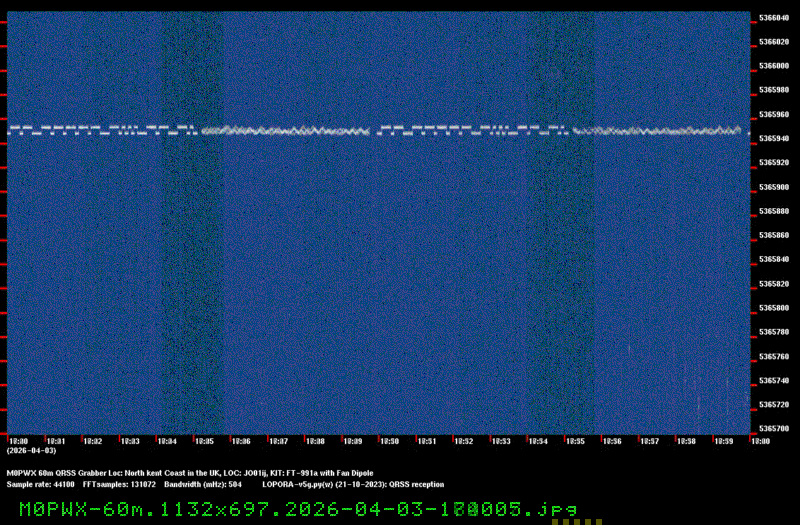Image resolution: width=800 pixels, height=525 pixels.
Task: Click the last time label on the time axis
Action: tap(758, 440)
